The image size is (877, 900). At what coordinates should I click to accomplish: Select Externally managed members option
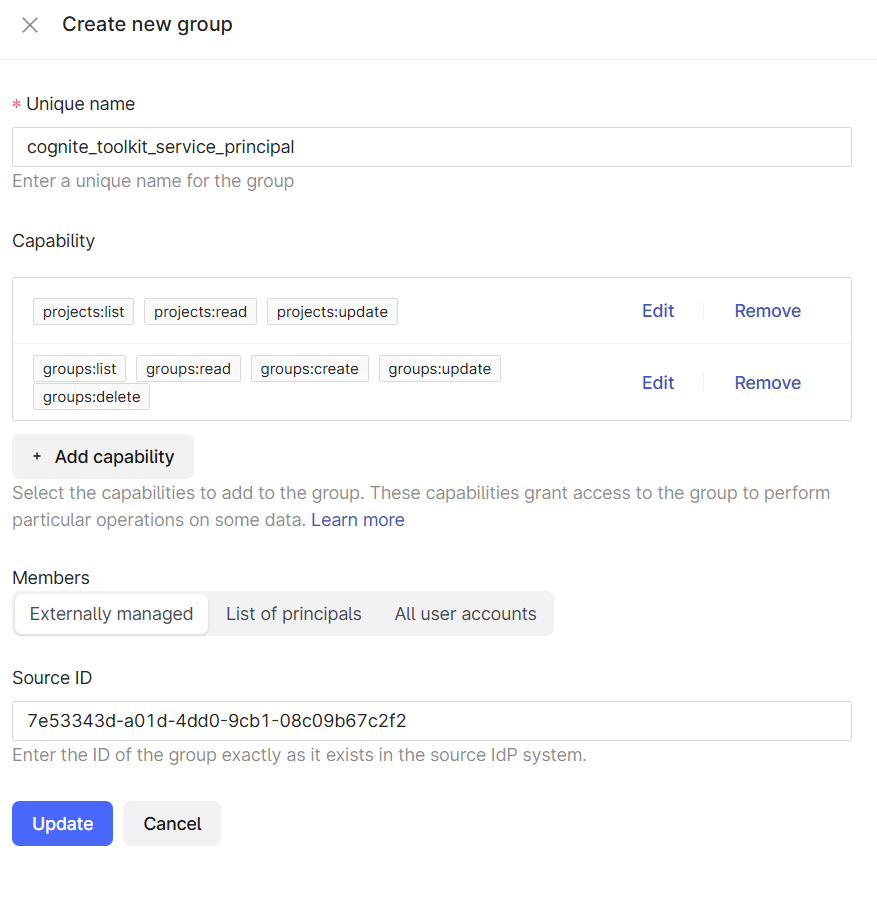click(111, 614)
